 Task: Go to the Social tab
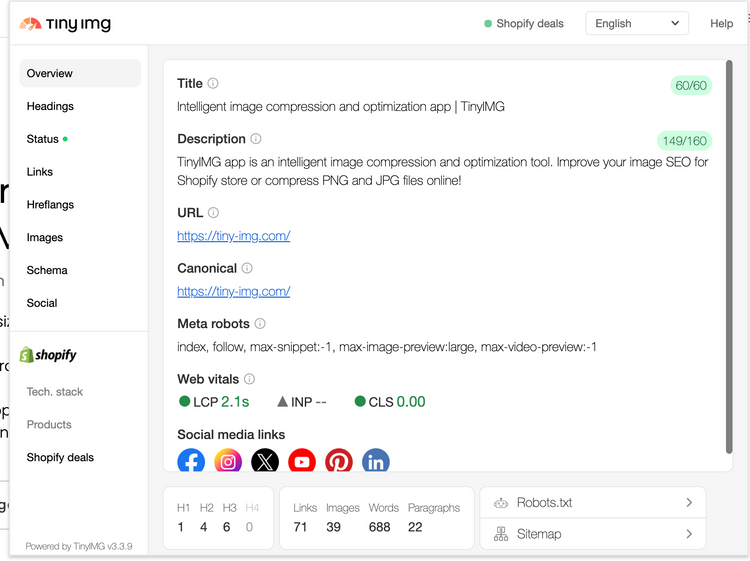click(42, 303)
